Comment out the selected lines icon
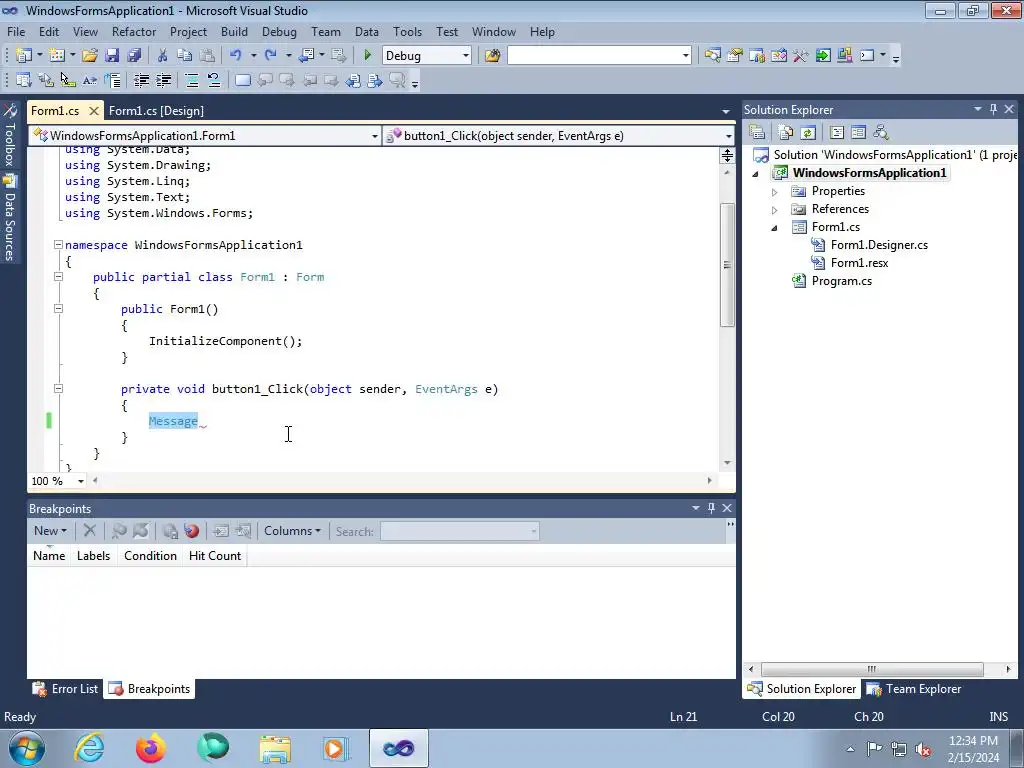The image size is (1024, 768). point(192,80)
